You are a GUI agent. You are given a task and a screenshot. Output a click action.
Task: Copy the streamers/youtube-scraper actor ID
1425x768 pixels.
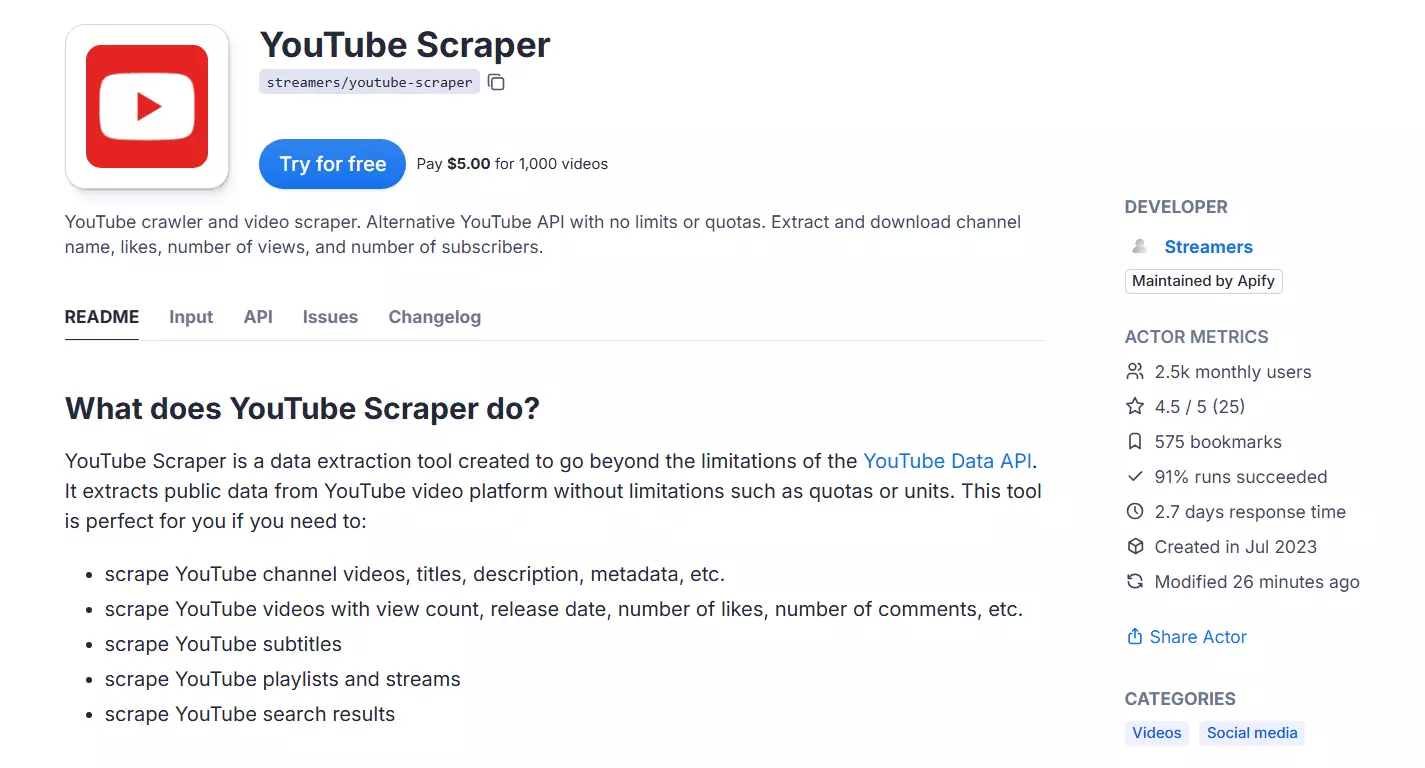tap(496, 82)
